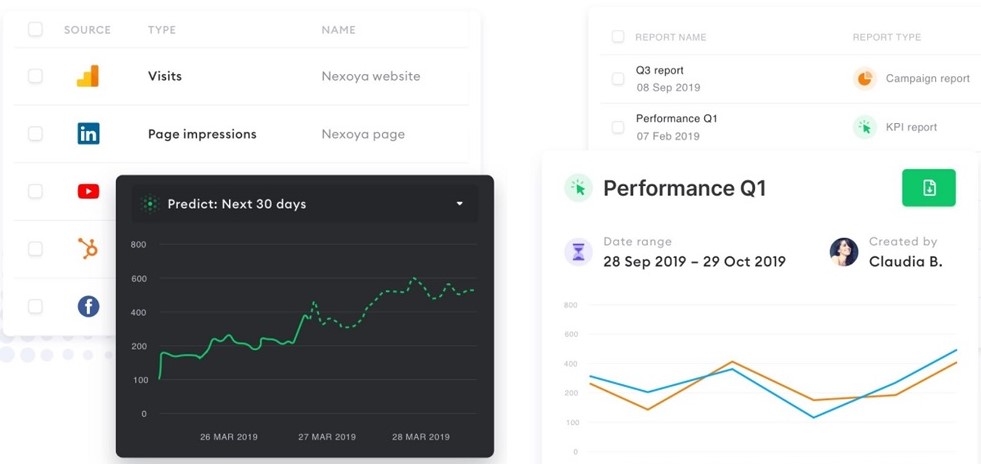981x464 pixels.
Task: Click the Facebook source icon
Action: pyautogui.click(x=88, y=307)
